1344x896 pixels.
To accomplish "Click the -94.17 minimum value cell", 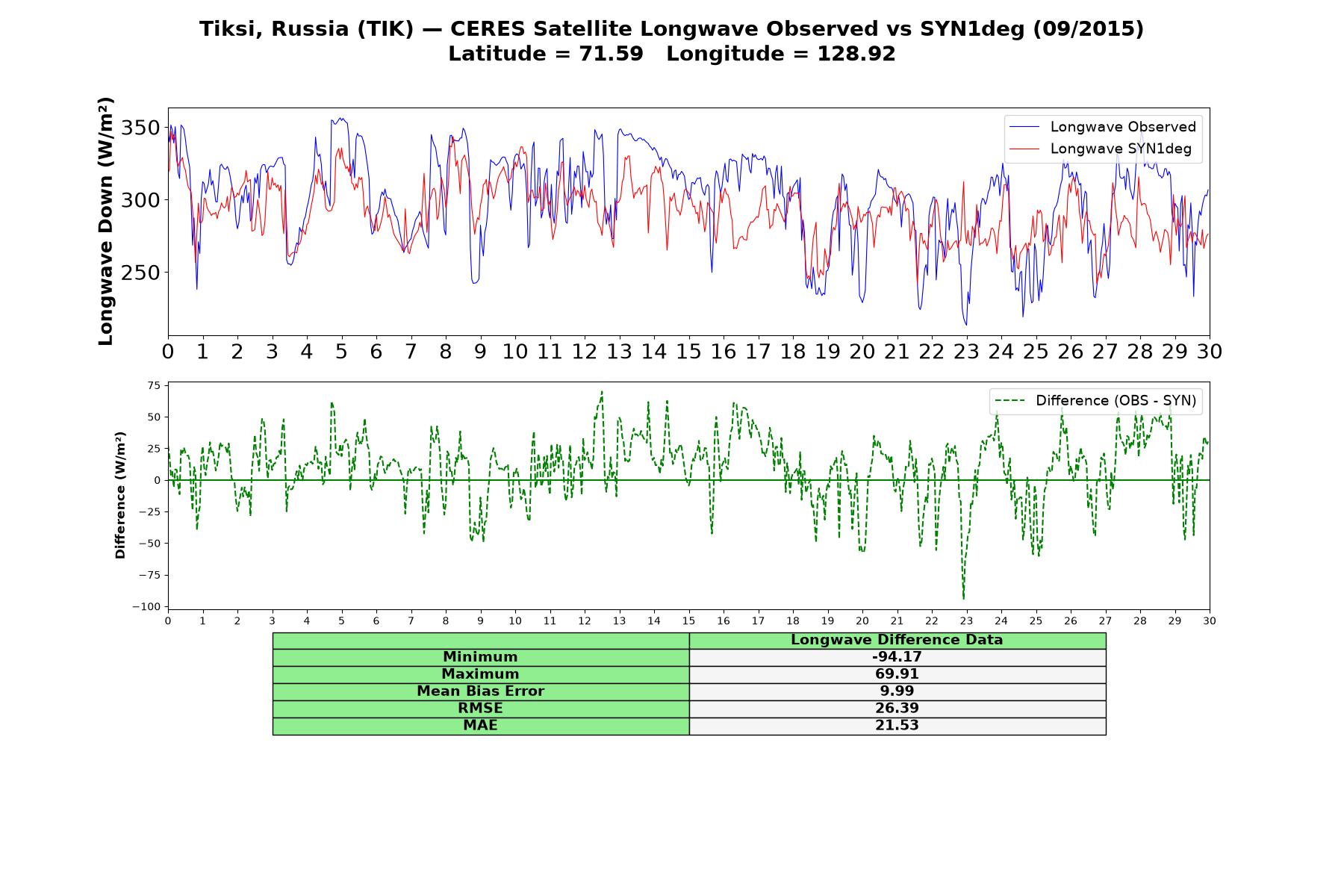I will pyautogui.click(x=897, y=657).
